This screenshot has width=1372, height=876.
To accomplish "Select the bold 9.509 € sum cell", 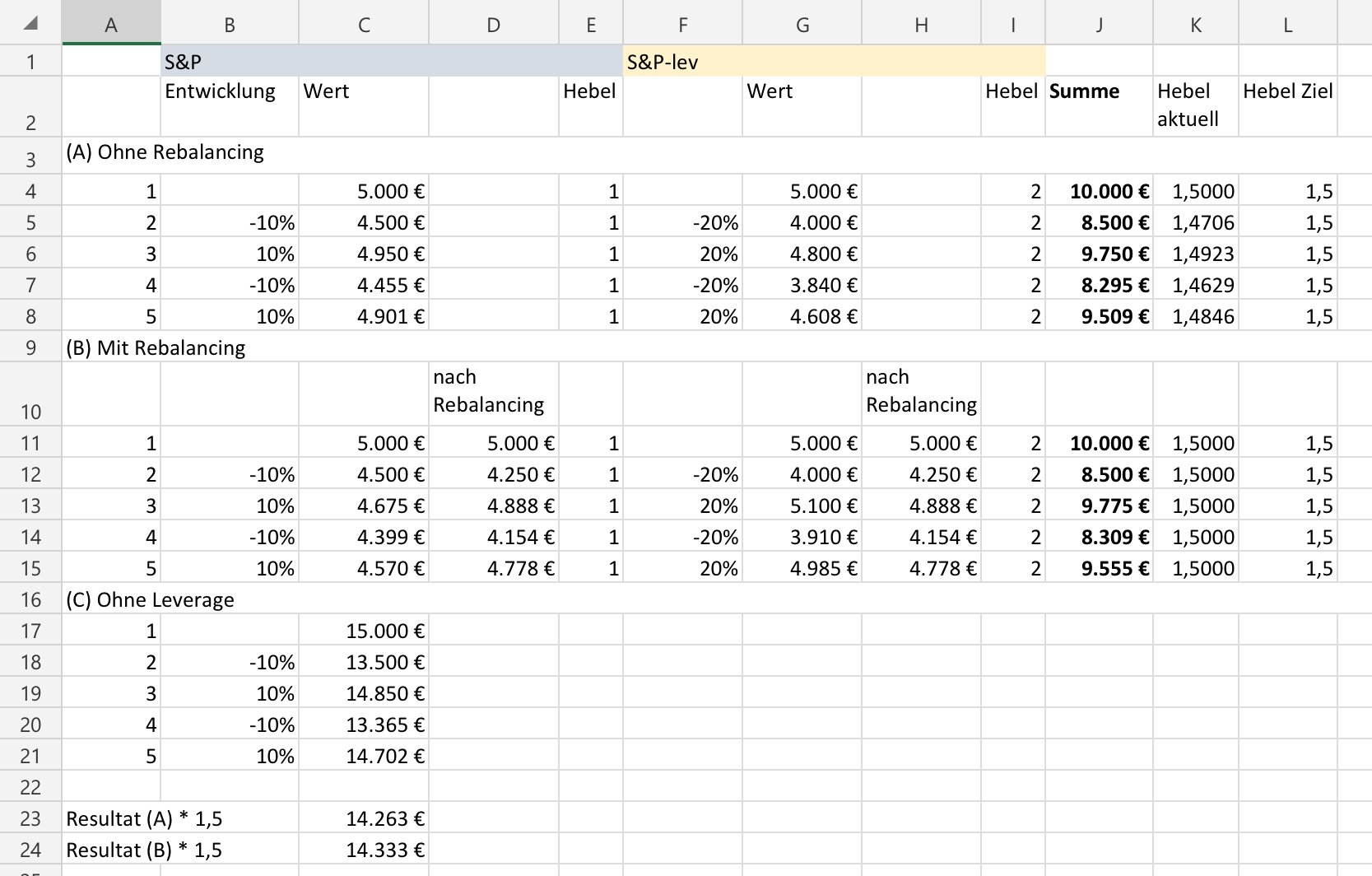I will (x=1099, y=316).
